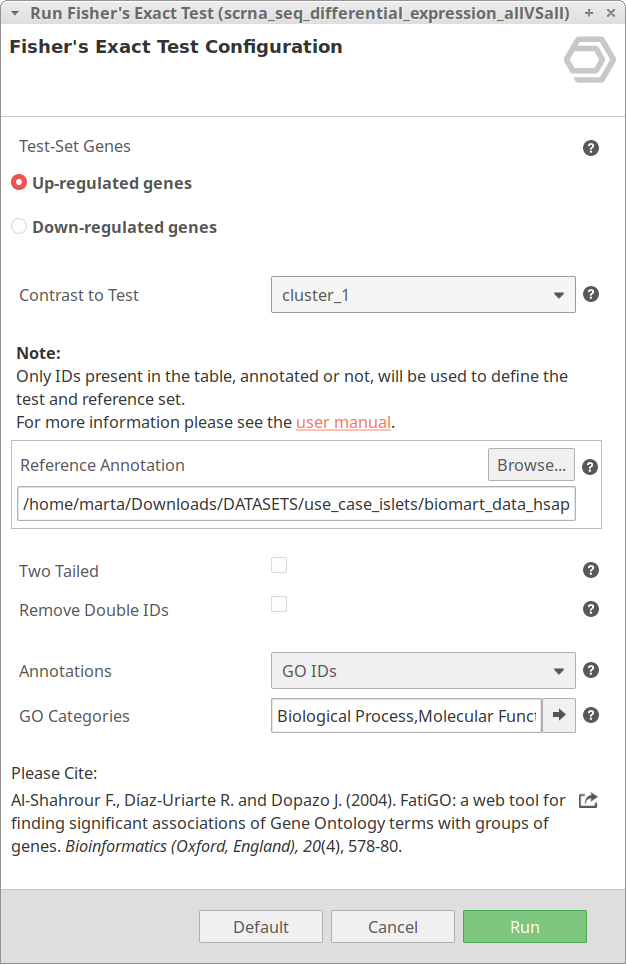Open citation external link icon

589,800
